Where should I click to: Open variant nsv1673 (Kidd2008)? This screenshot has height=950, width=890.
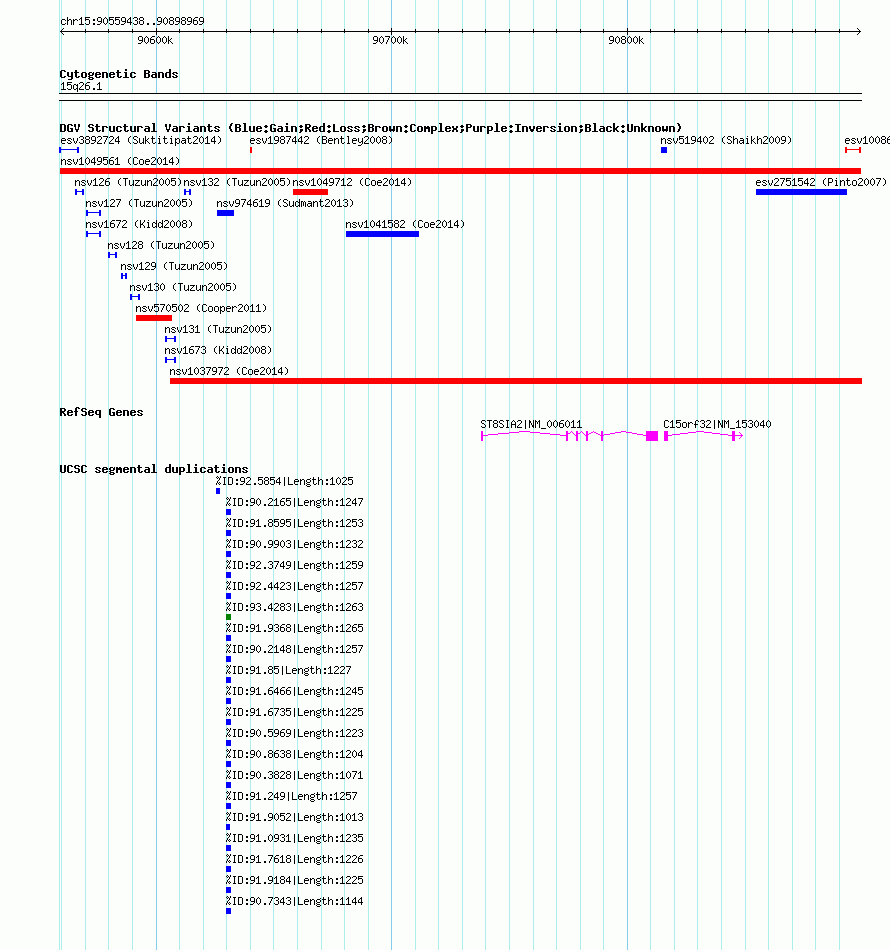coord(218,350)
